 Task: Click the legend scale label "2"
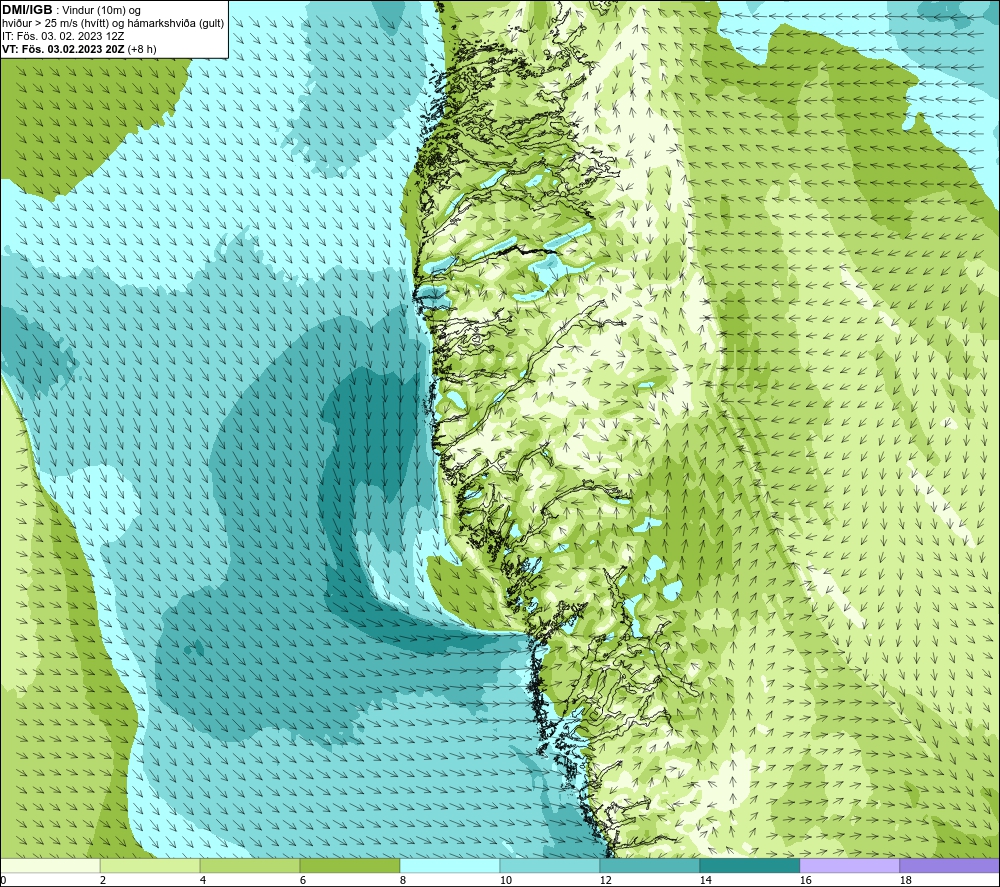(103, 881)
